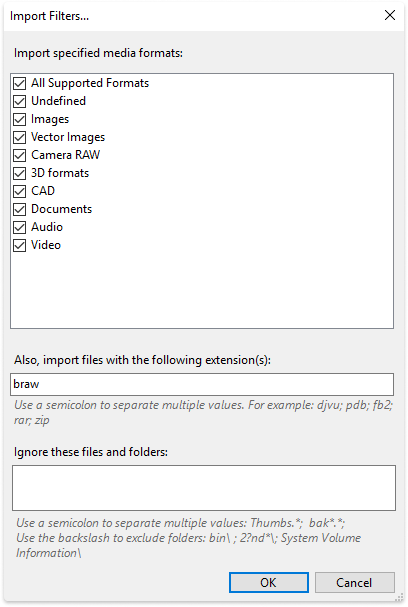The height and width of the screenshot is (607, 408).
Task: Disable the CAD format checkbox
Action: coord(20,191)
